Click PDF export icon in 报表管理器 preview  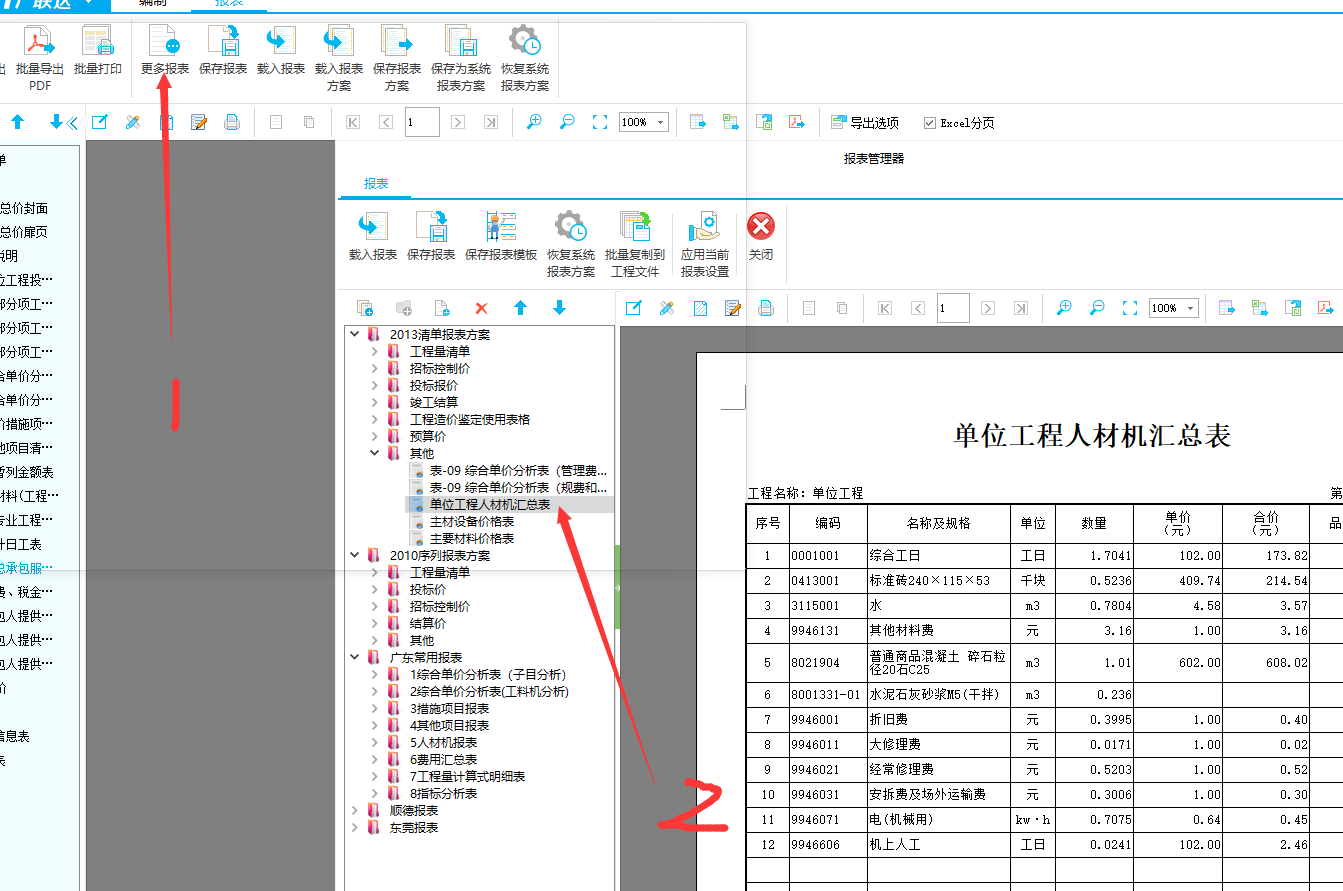coord(1327,308)
